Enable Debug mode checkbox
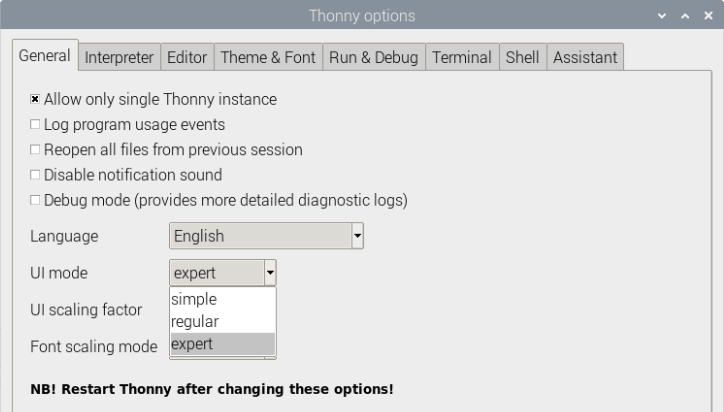Image resolution: width=724 pixels, height=412 pixels. click(x=35, y=200)
